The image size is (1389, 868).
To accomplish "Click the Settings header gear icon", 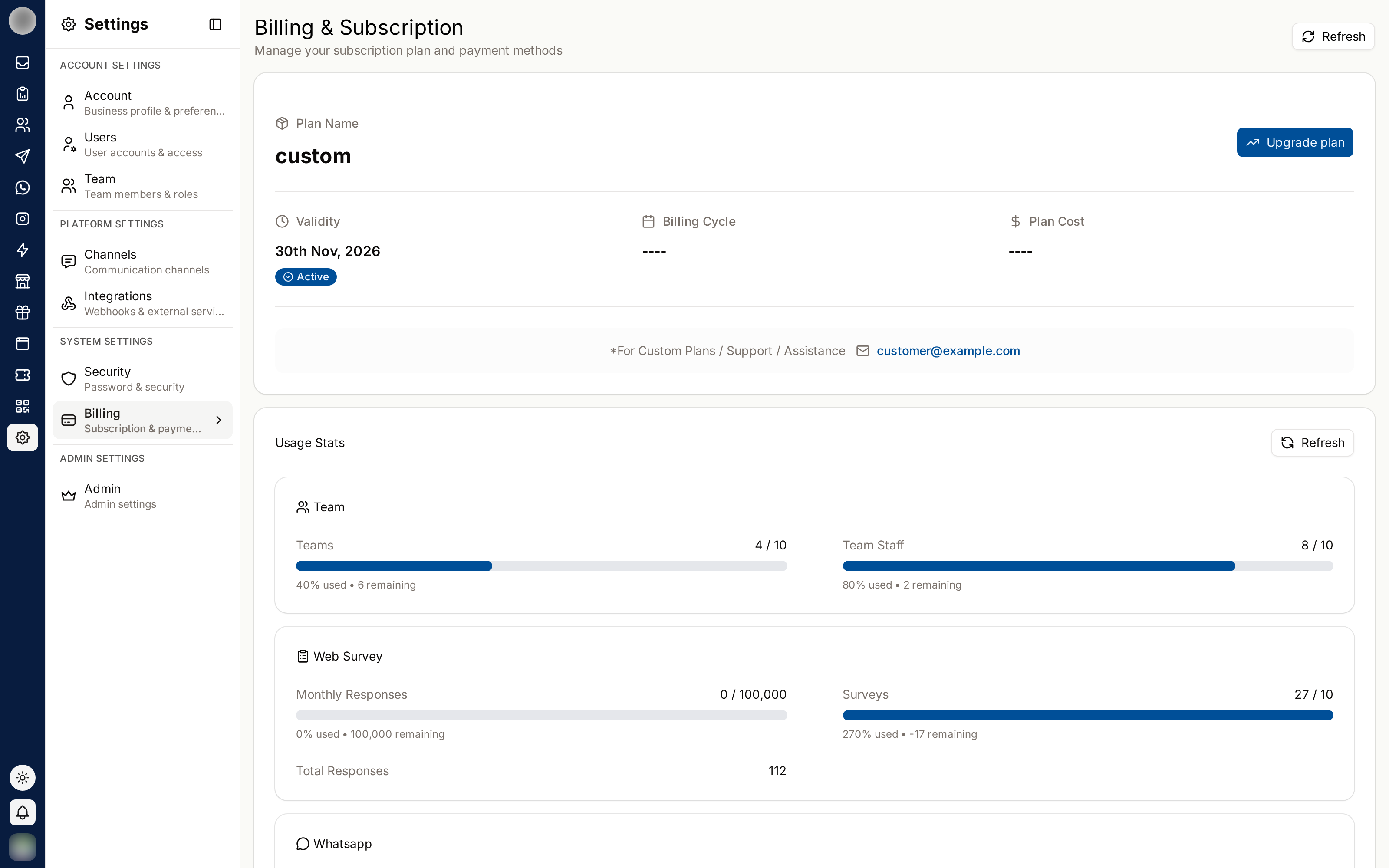I will [x=68, y=24].
